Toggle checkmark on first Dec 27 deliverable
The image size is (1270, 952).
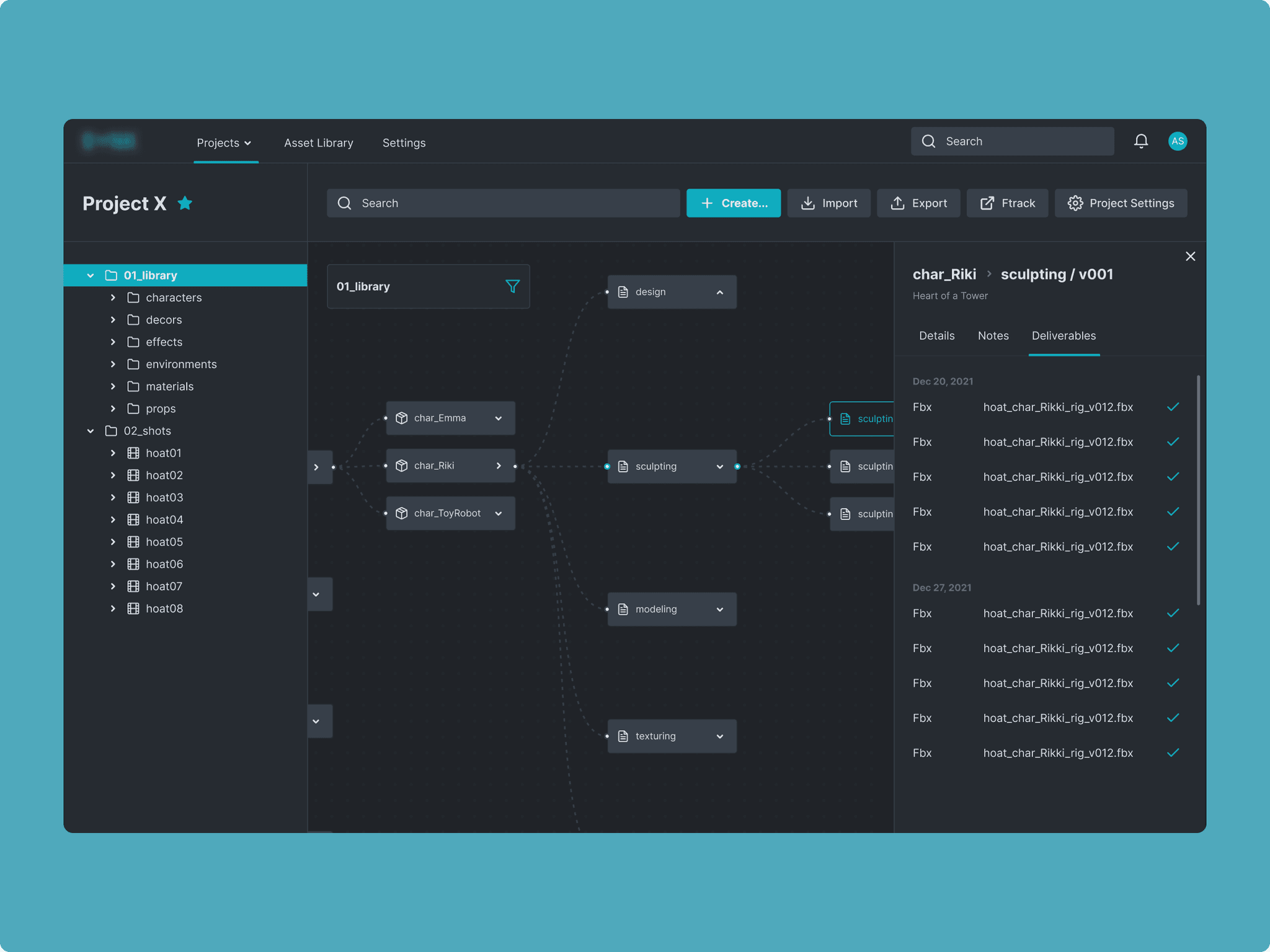coord(1173,614)
